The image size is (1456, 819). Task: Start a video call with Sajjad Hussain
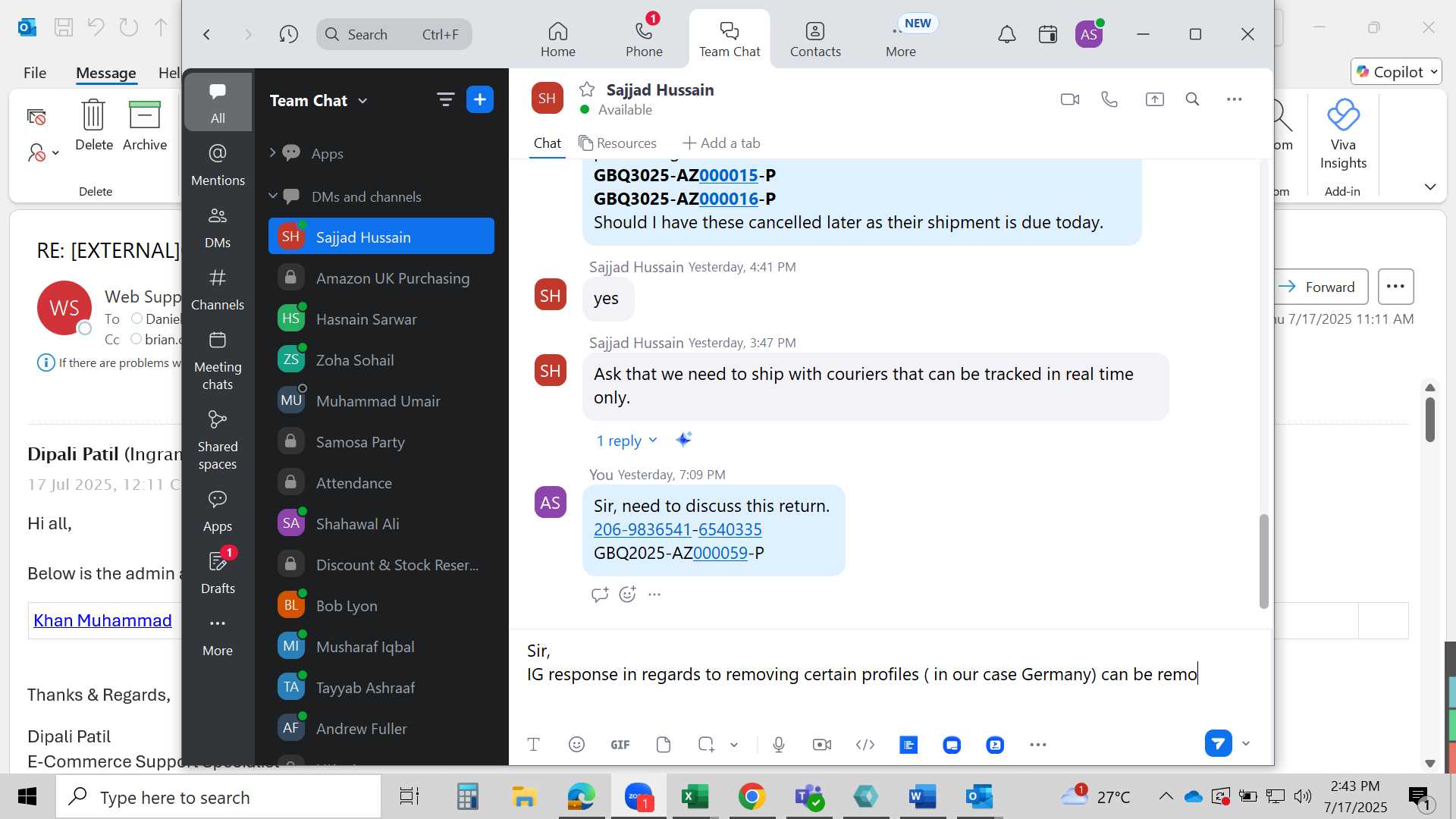pos(1070,99)
